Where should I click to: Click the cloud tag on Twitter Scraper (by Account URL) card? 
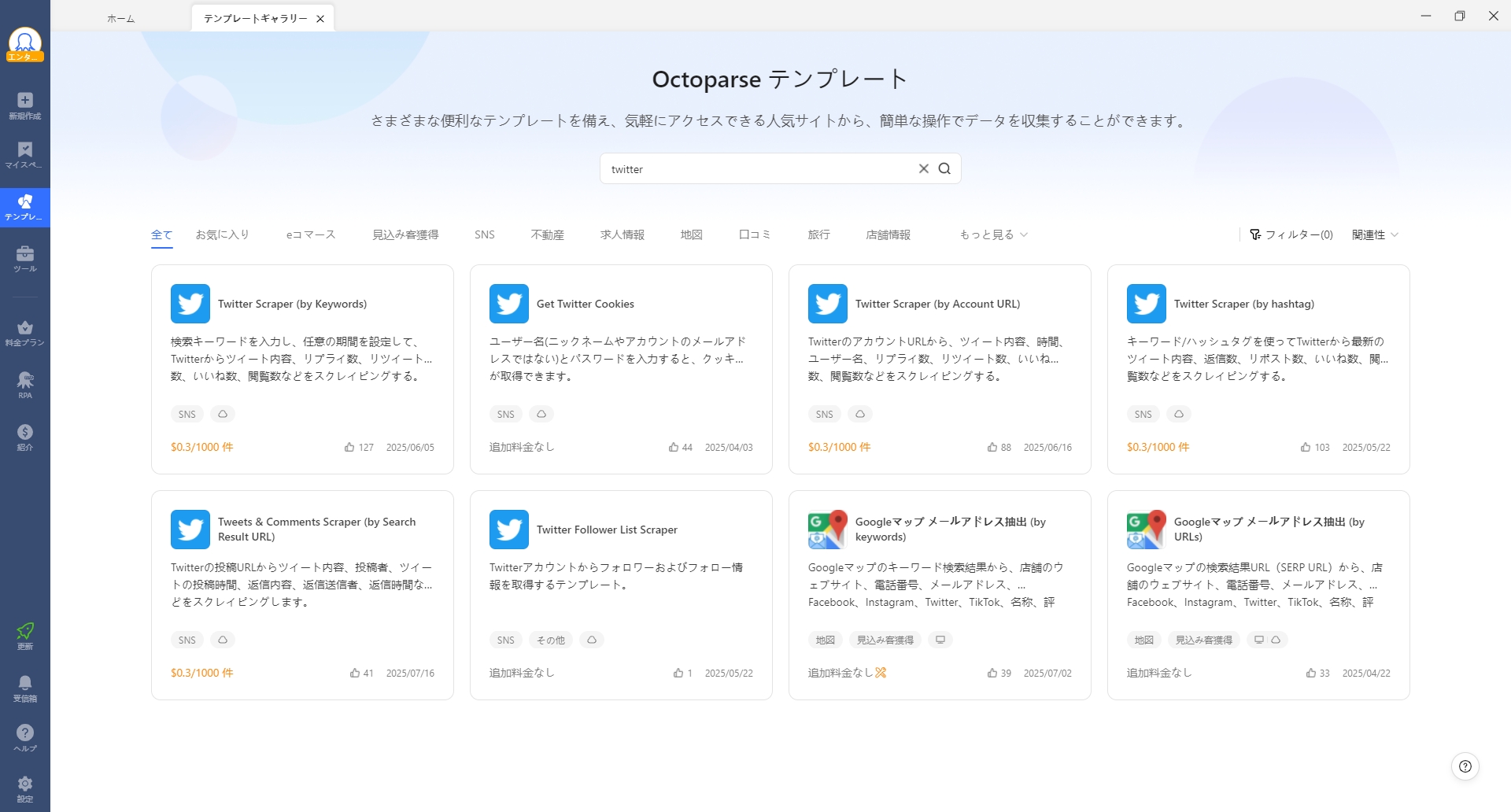pyautogui.click(x=860, y=414)
